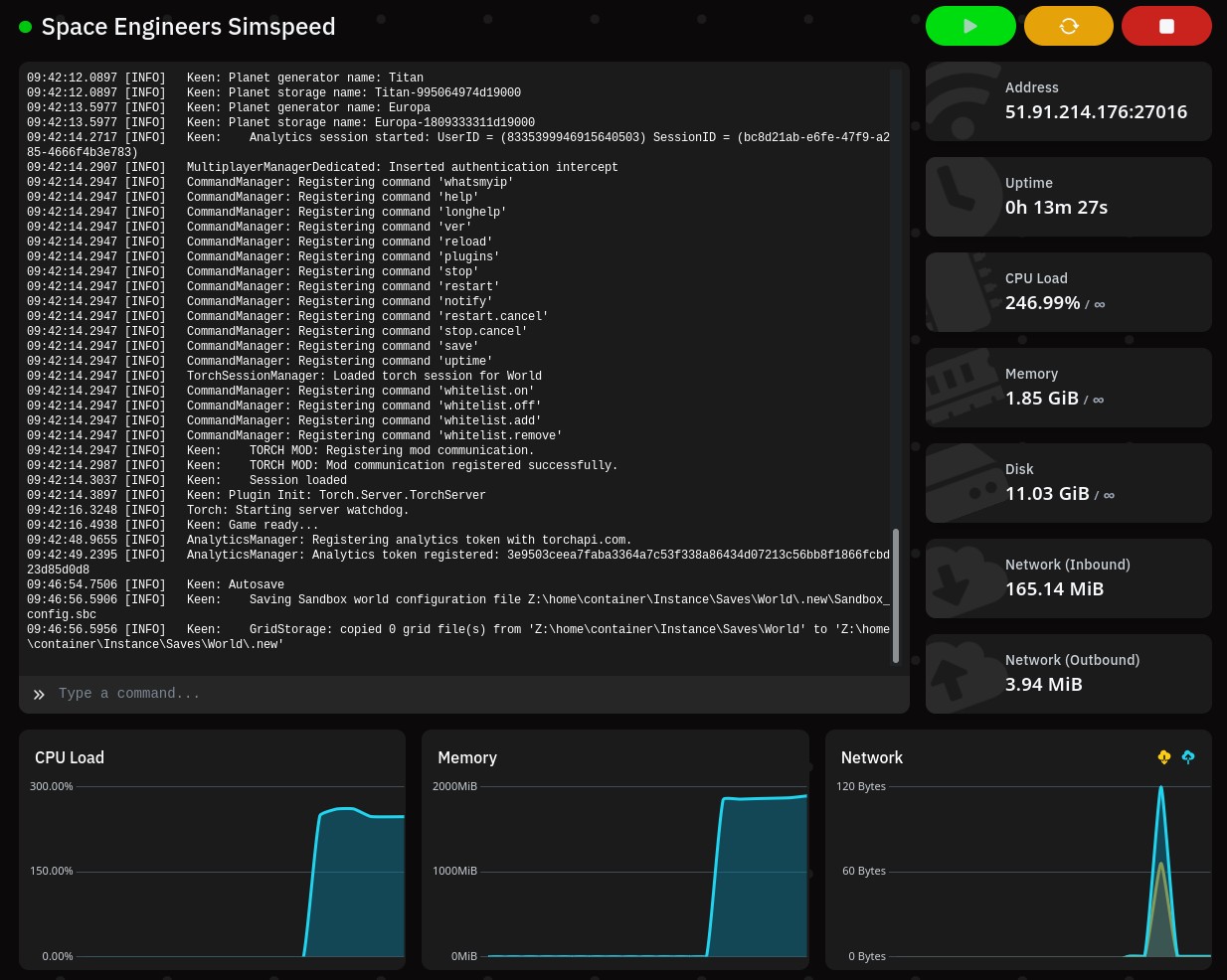Click the 'Planet generator name: Titan' log line

coord(225,78)
